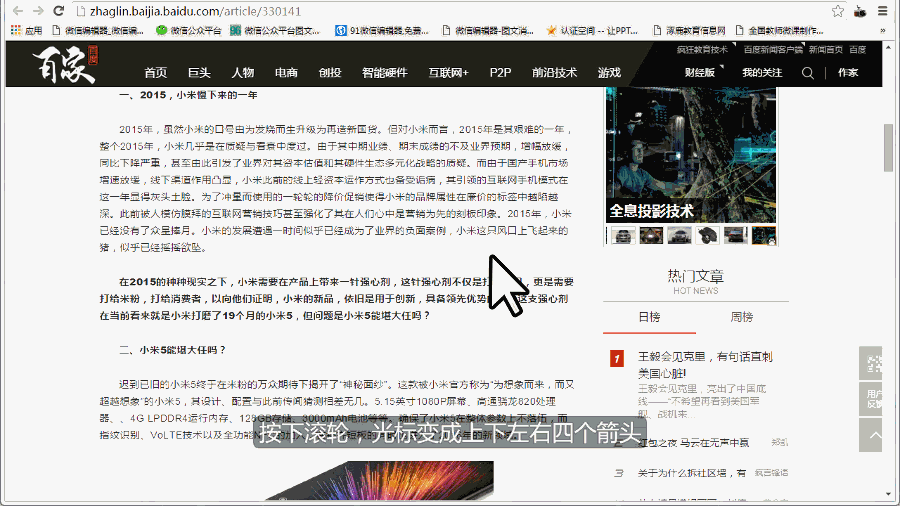900x506 pixels.
Task: Click scrollbar down arrow
Action: (x=889, y=494)
